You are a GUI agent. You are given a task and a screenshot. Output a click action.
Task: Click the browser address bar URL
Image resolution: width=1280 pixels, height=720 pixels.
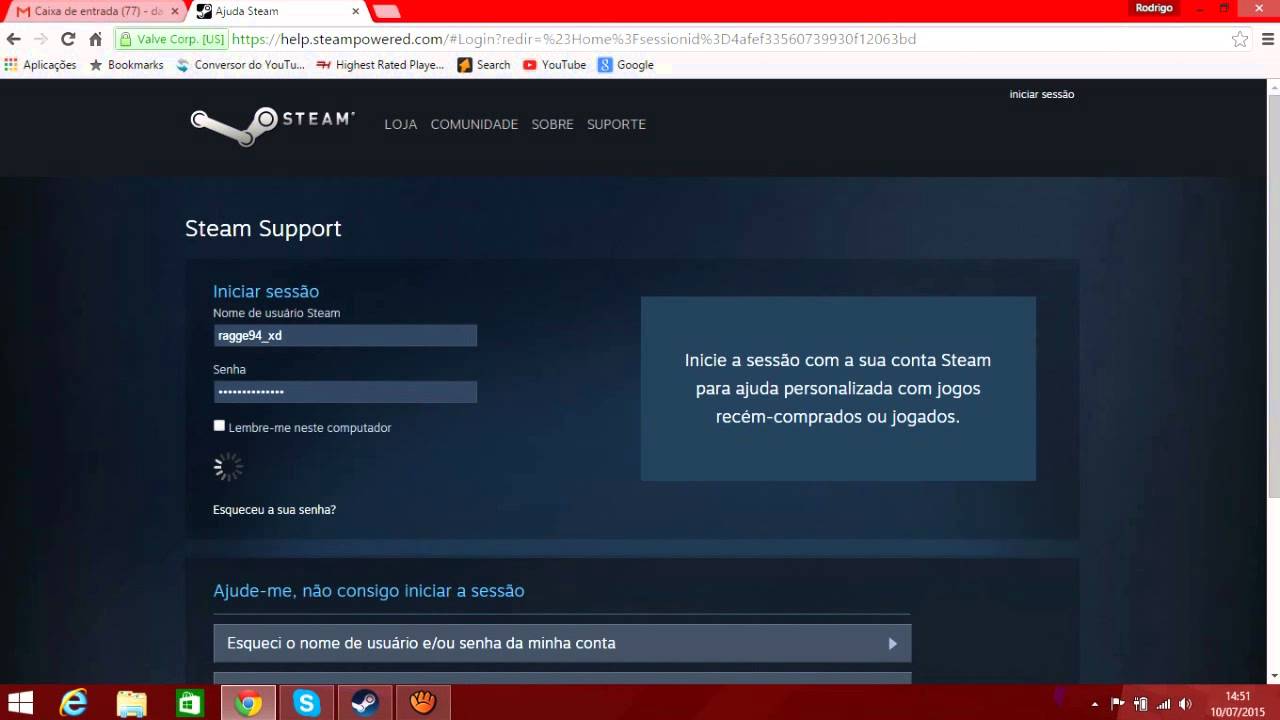coord(573,39)
